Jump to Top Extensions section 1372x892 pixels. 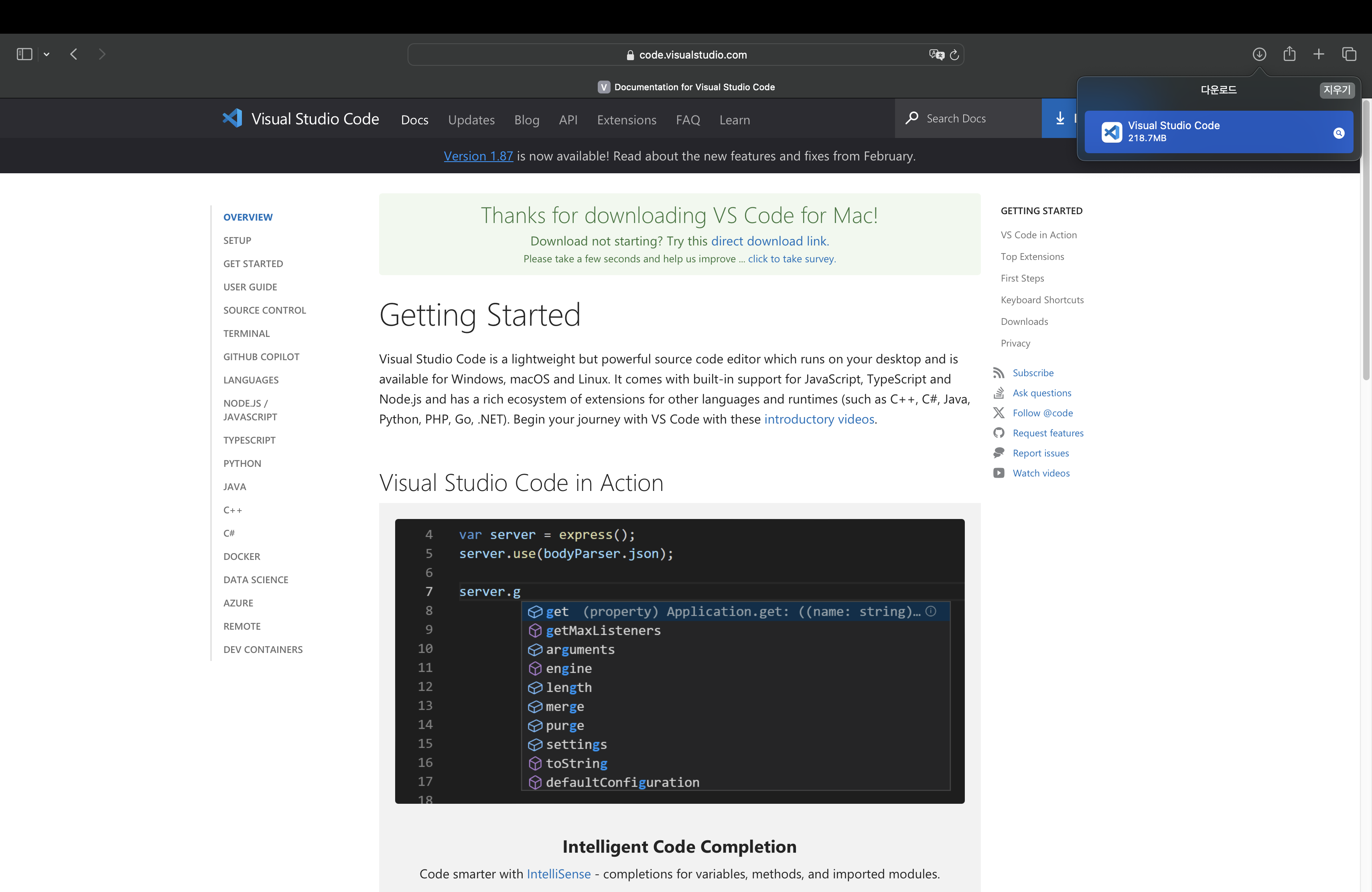pyautogui.click(x=1032, y=256)
